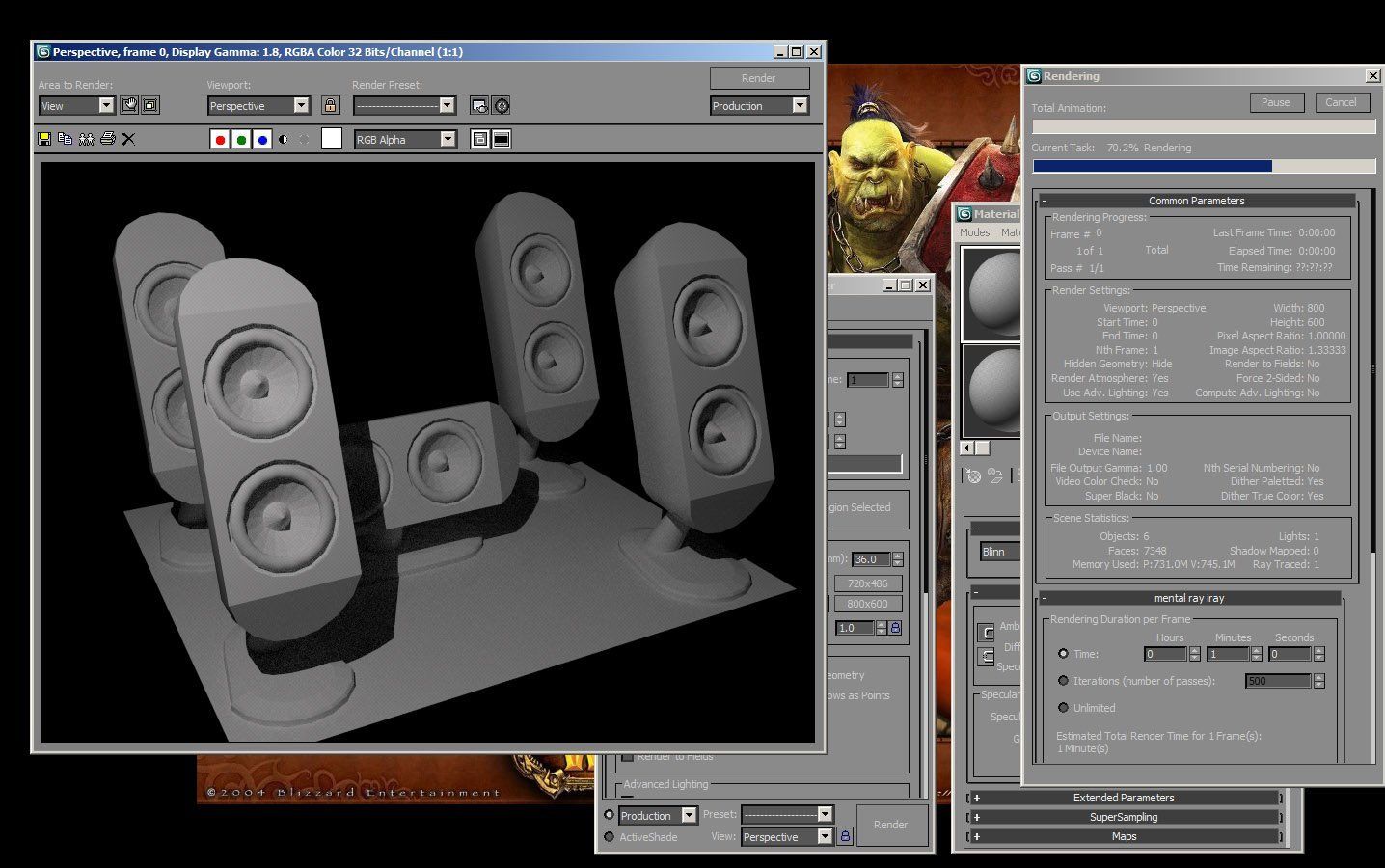The image size is (1385, 868).
Task: Select the Iterations radio button
Action: (x=1064, y=680)
